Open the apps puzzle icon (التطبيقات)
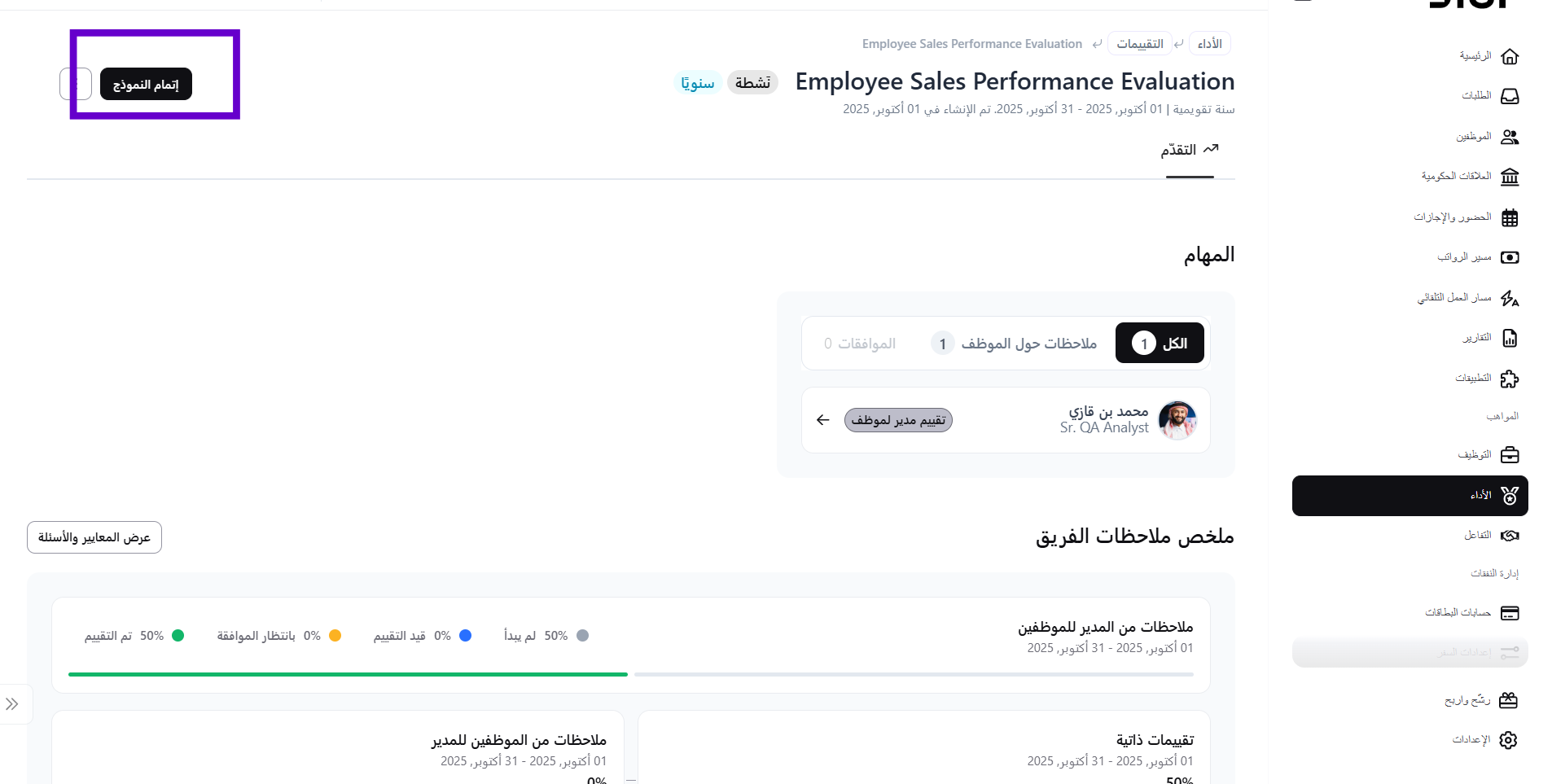Screen dimensions: 1552x784 [x=1509, y=379]
